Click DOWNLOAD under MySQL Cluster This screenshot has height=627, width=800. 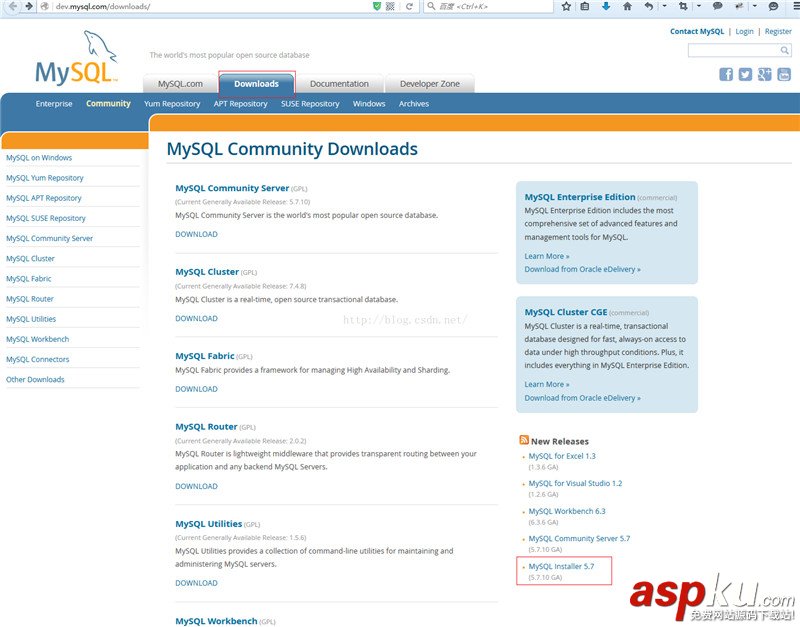tap(196, 318)
